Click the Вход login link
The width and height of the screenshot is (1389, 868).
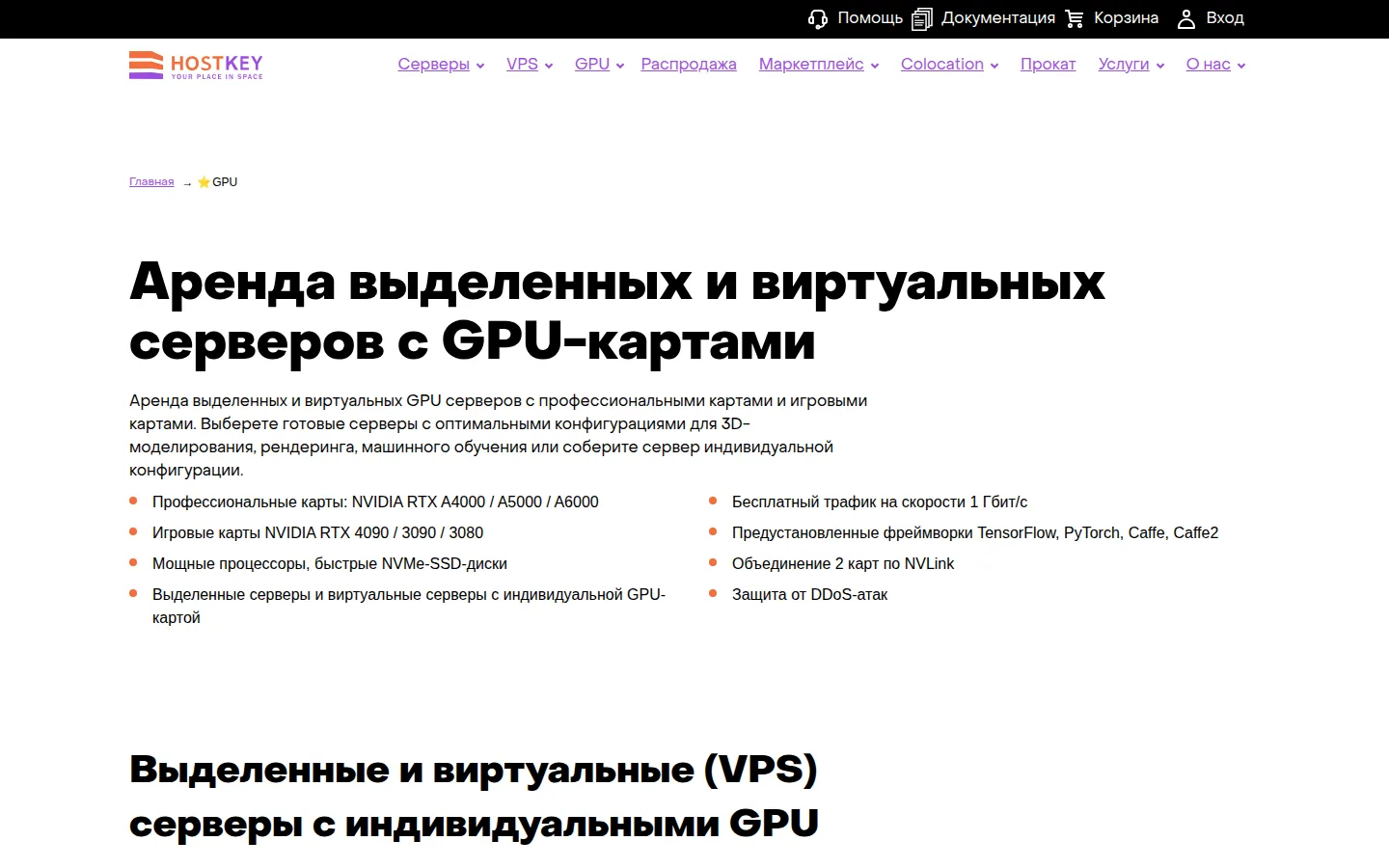[x=1225, y=18]
